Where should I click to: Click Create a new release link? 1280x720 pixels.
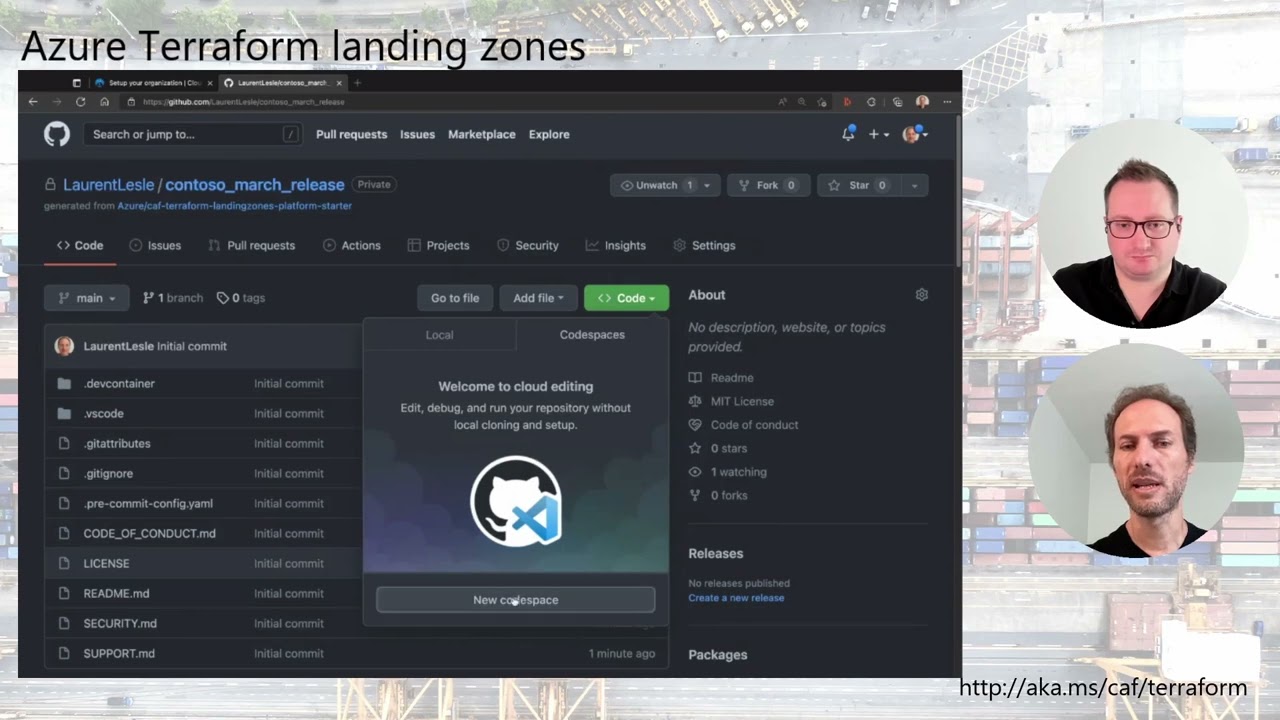736,598
